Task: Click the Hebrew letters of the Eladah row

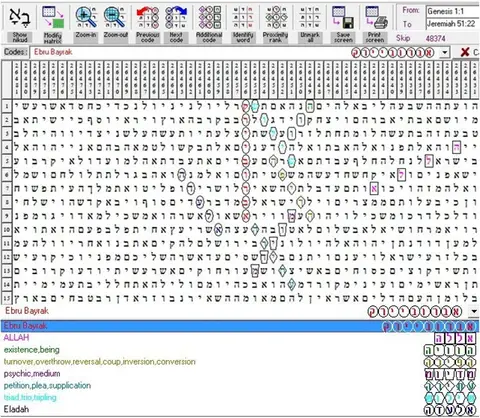Action: point(450,410)
